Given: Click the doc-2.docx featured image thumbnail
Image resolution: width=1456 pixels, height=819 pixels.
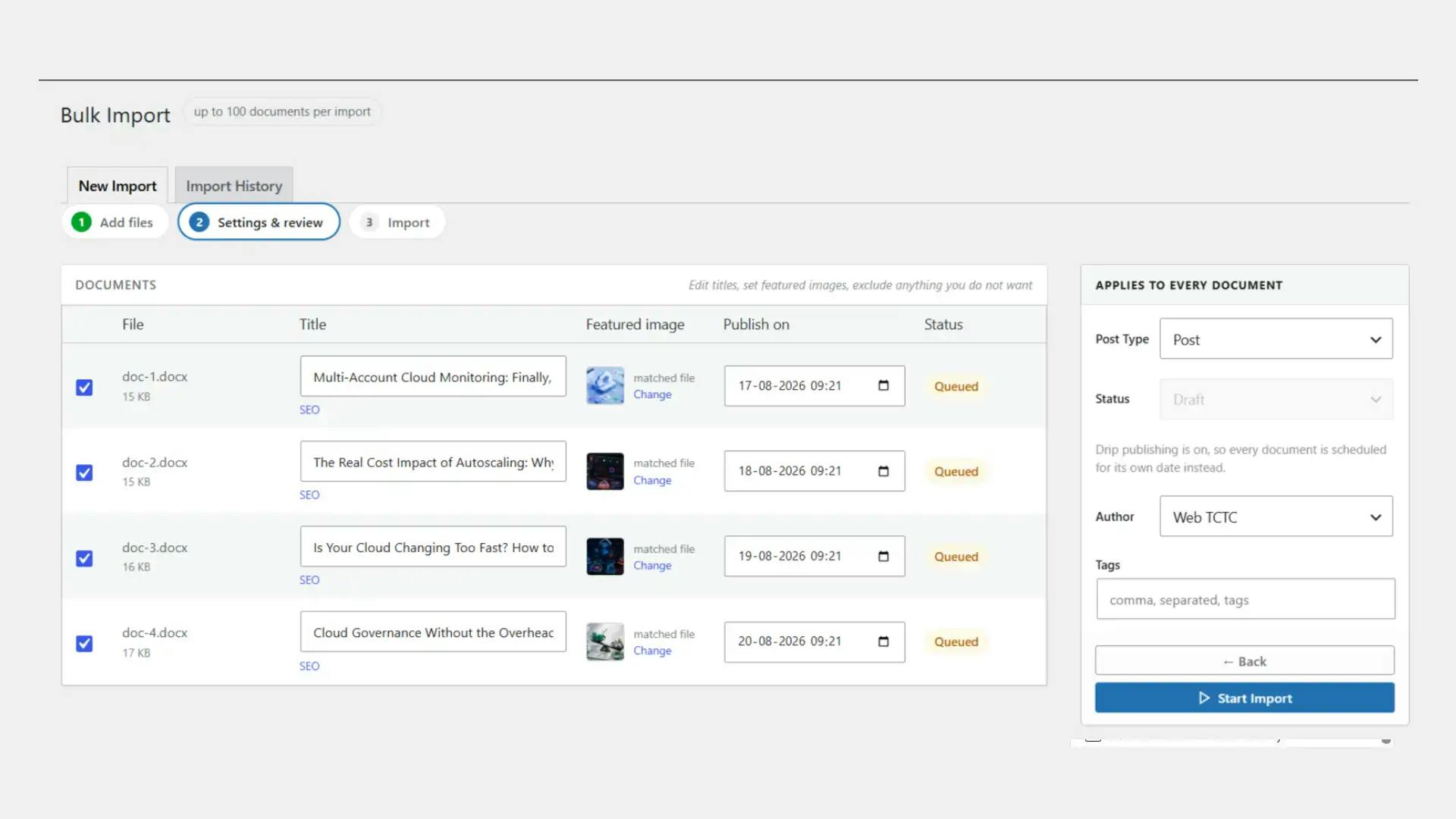Looking at the screenshot, I should click(x=605, y=471).
